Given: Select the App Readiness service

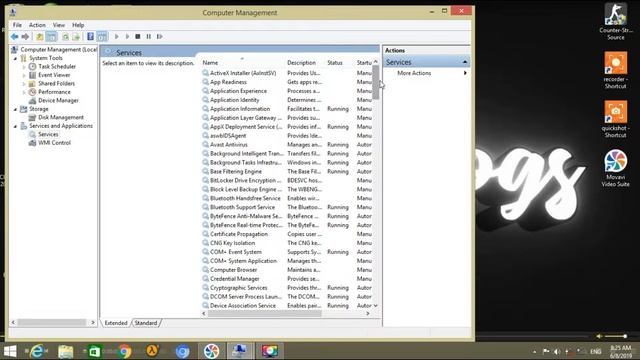Looking at the screenshot, I should (x=228, y=82).
